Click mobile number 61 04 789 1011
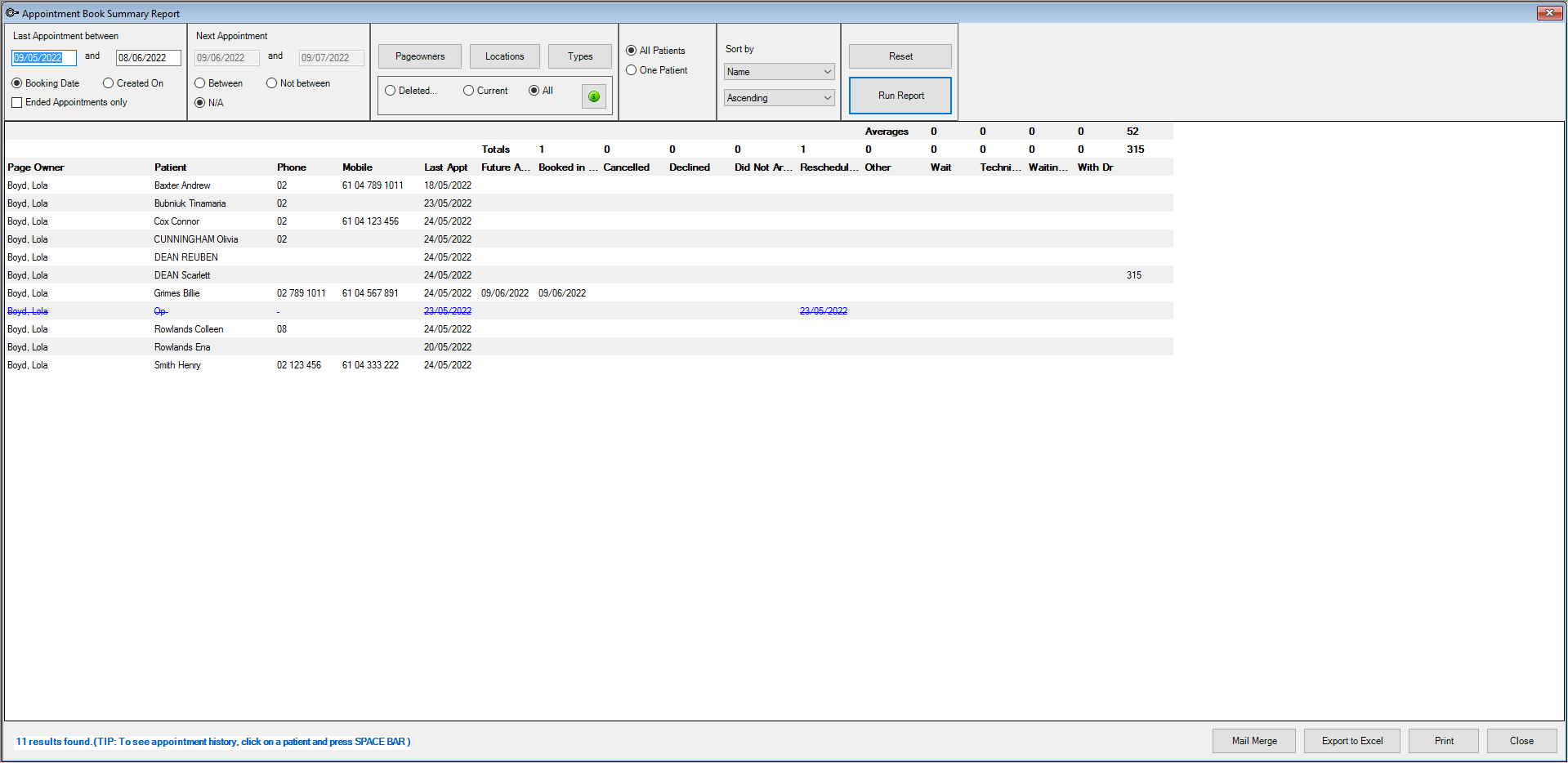Viewport: 1568px width, 763px height. (x=372, y=185)
